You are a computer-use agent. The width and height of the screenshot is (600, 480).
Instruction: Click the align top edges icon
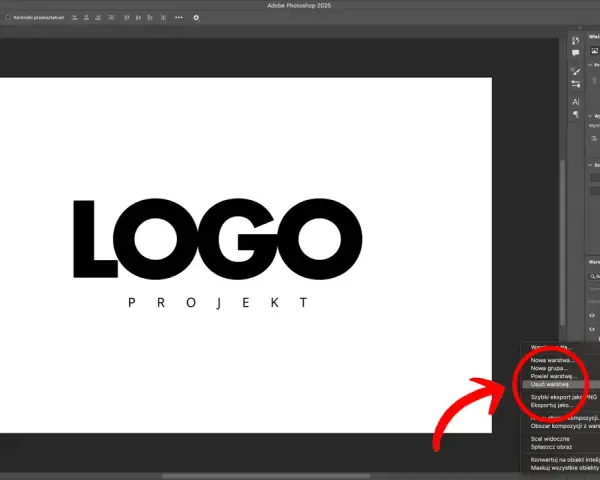pos(127,18)
